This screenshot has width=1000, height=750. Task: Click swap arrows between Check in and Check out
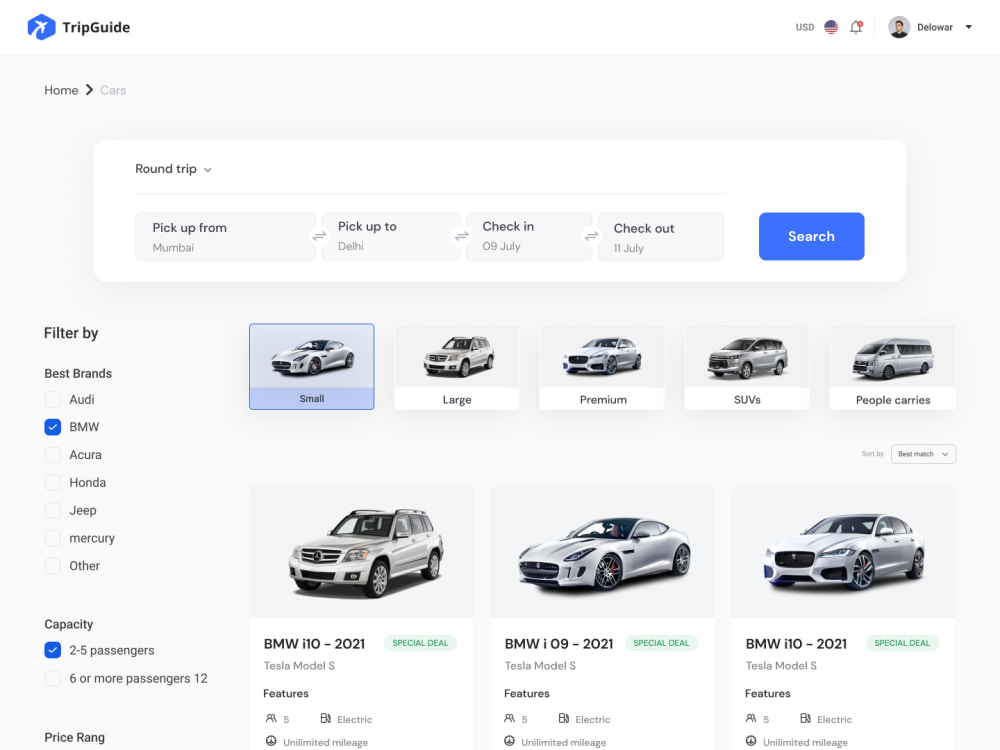point(592,236)
